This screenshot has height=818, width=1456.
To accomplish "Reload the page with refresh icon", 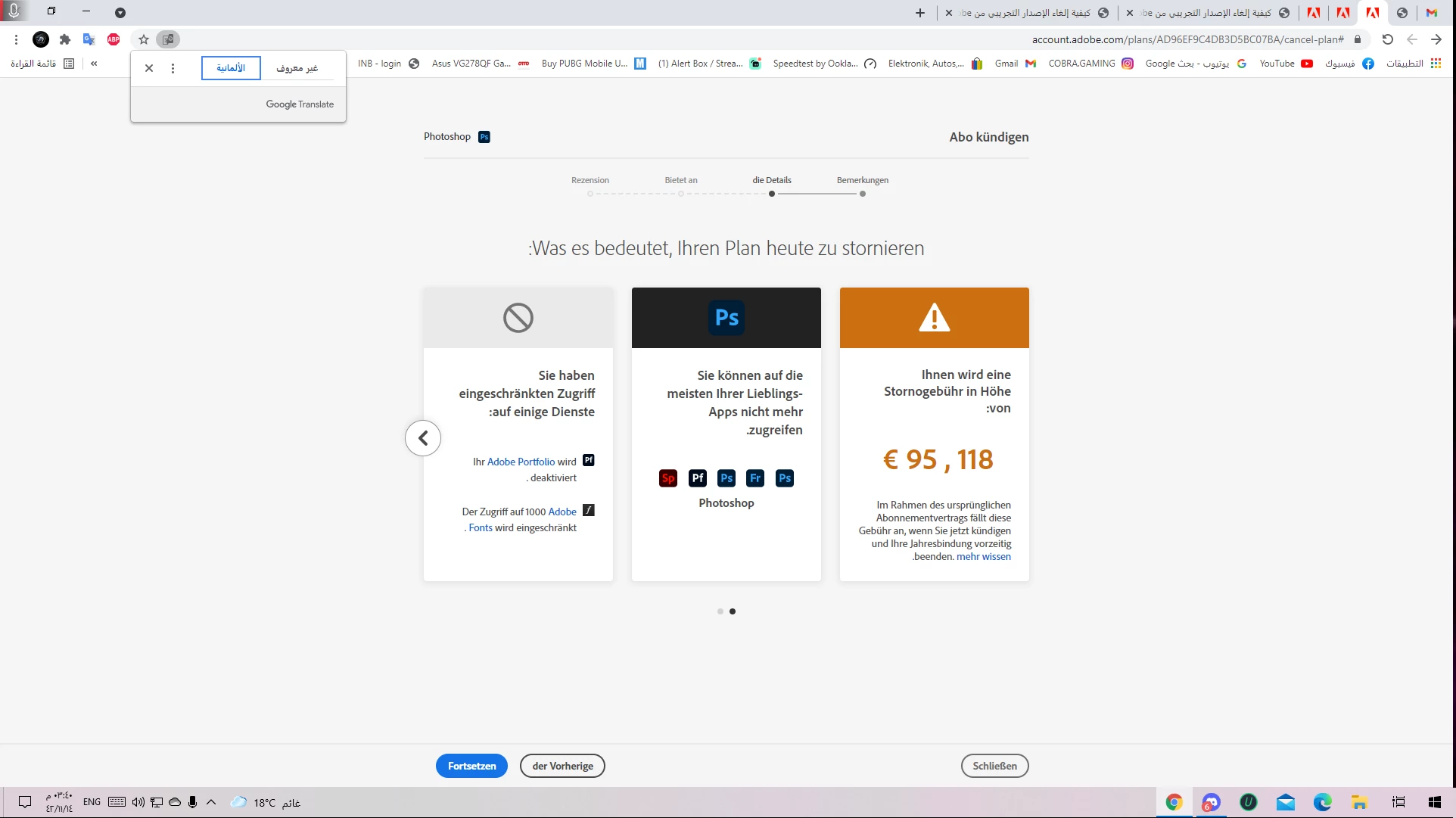I will tap(1387, 39).
